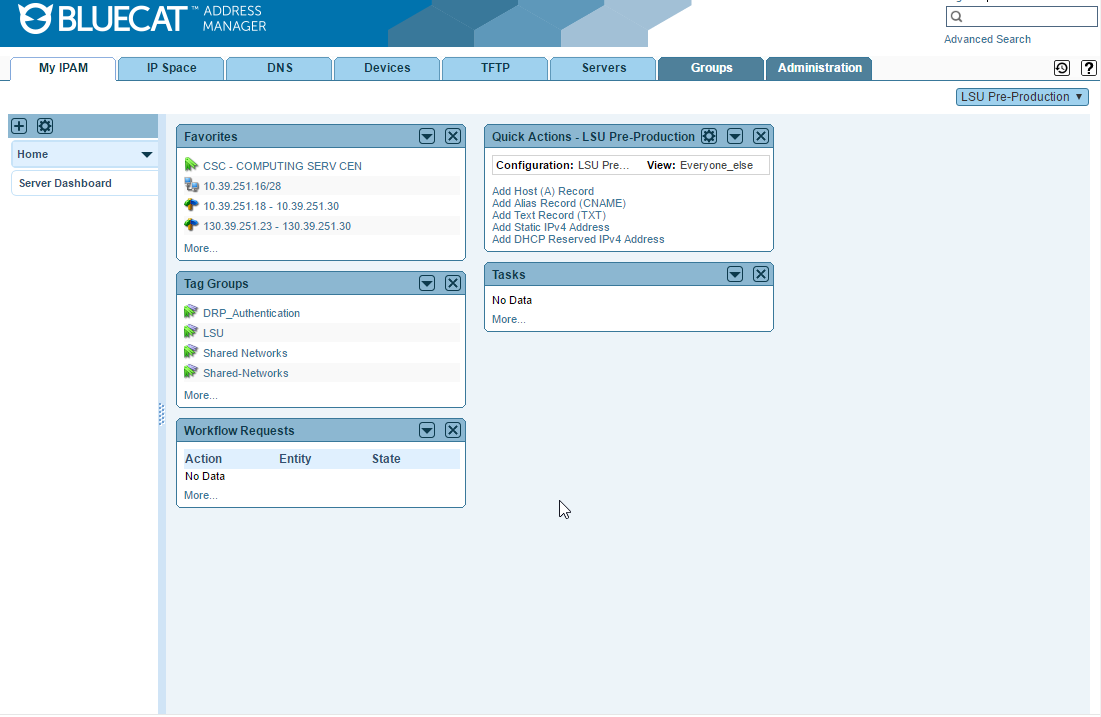Click the Shared Networks tag group icon
Image resolution: width=1101 pixels, height=717 pixels.
pos(191,351)
